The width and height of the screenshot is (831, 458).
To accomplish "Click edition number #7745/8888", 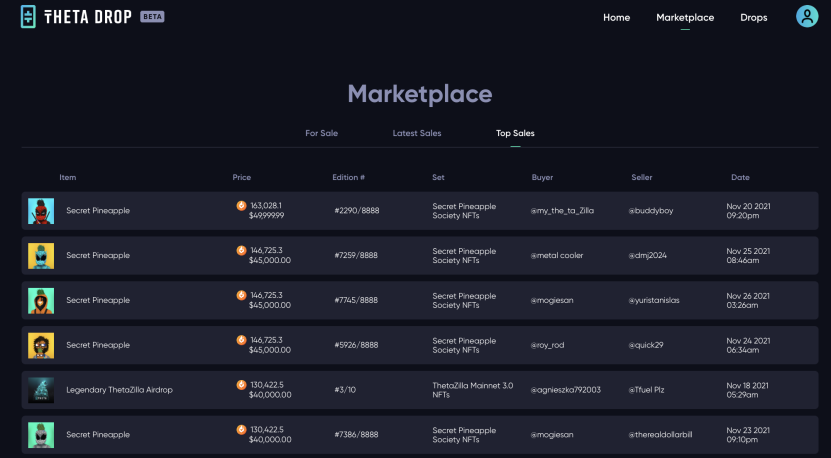I will (356, 300).
